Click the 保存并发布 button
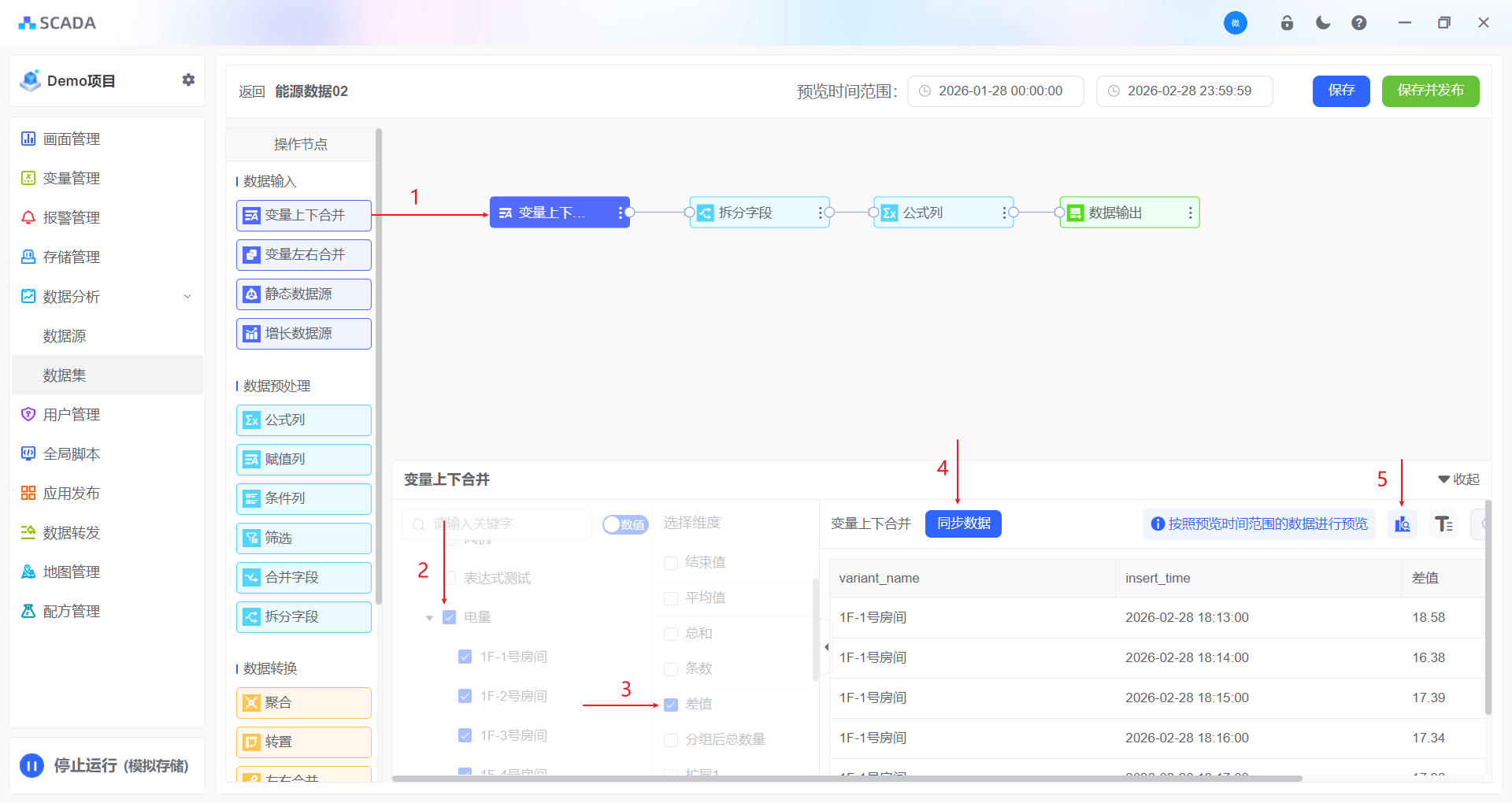Viewport: 1512px width, 803px height. [1430, 91]
